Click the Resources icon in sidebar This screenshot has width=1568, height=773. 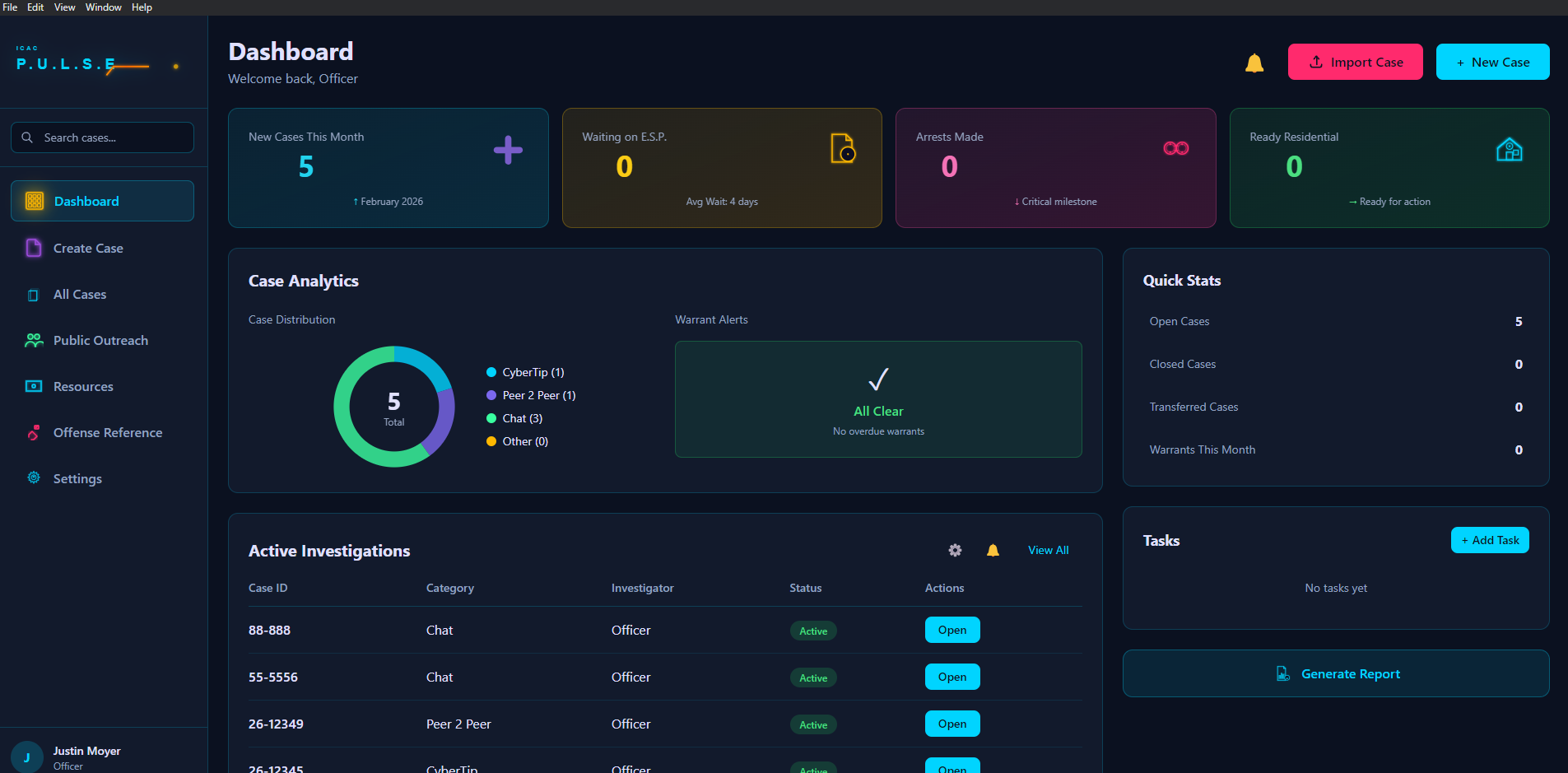[34, 386]
